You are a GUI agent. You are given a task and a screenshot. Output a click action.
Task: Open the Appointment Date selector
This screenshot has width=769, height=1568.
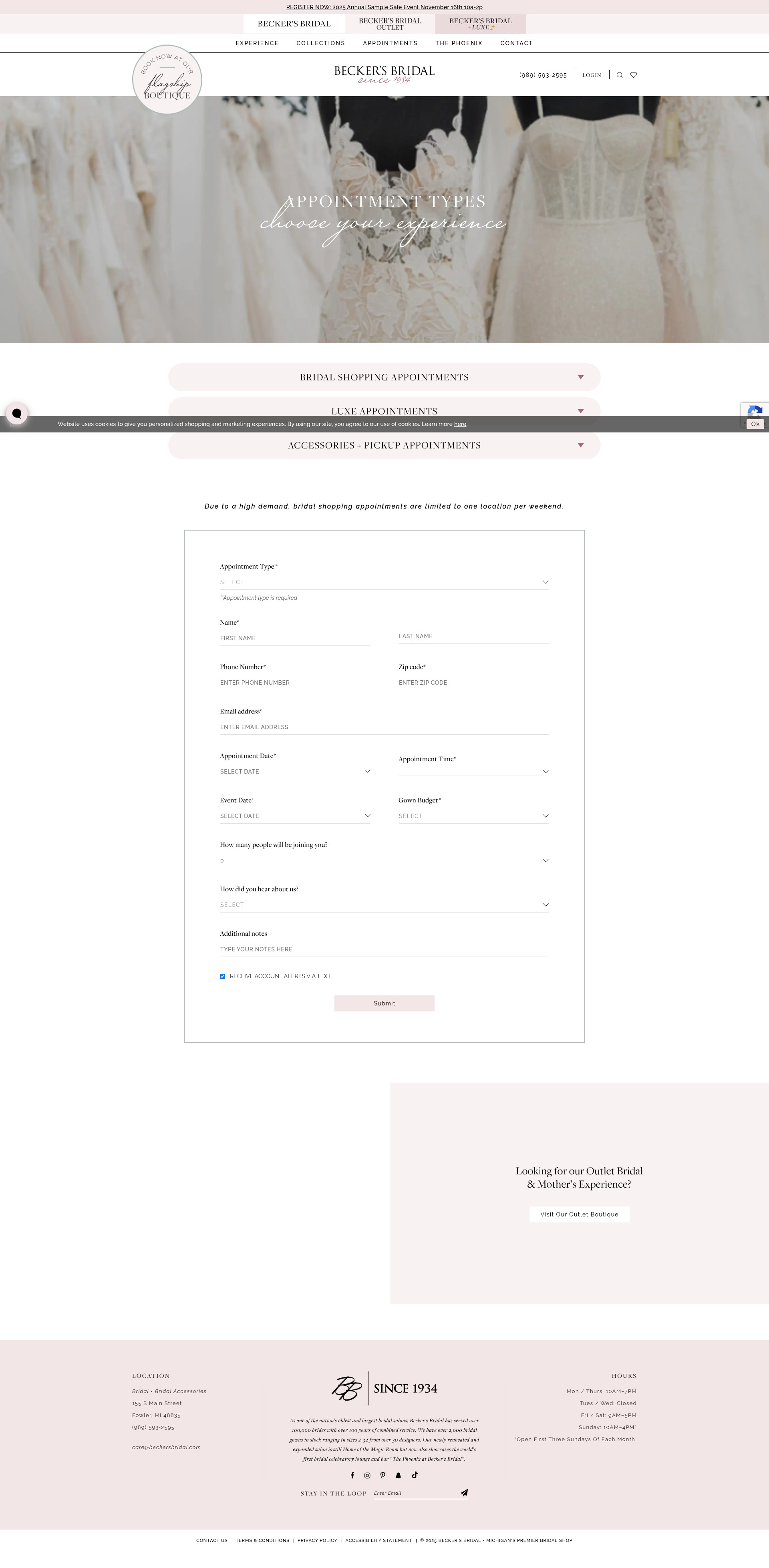(x=295, y=771)
